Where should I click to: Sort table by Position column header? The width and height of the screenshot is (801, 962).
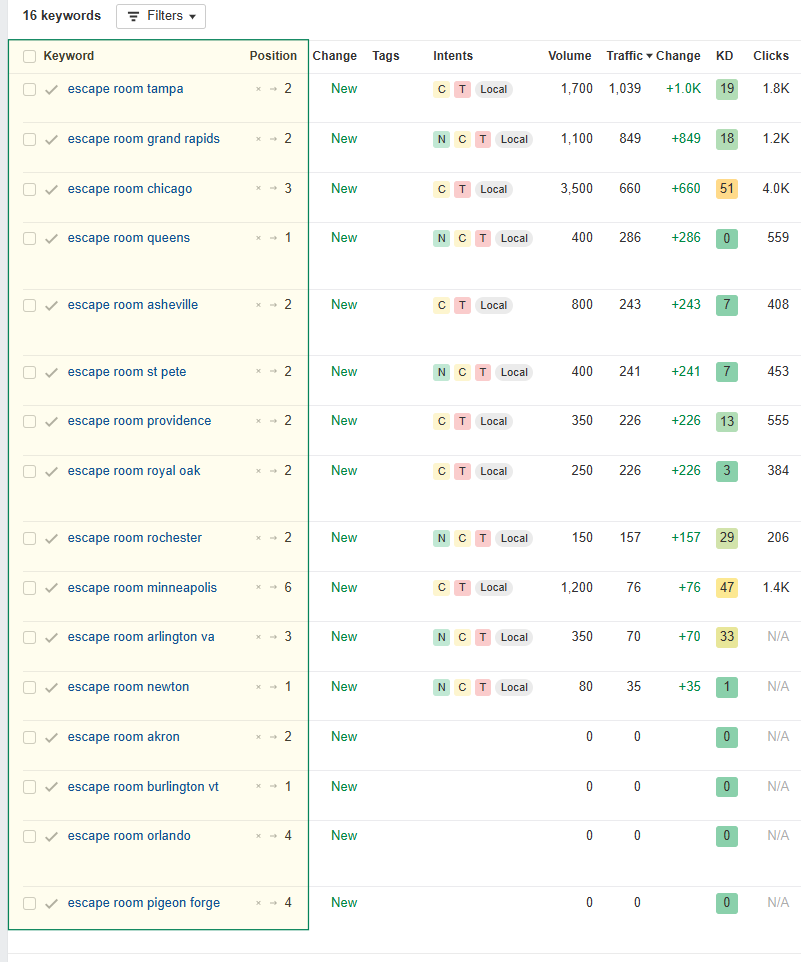[x=273, y=56]
